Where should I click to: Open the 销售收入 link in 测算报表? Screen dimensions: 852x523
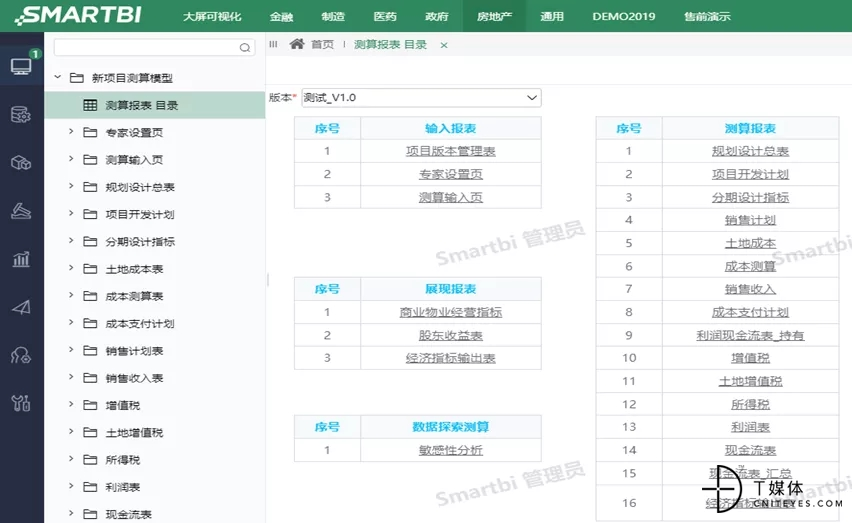click(x=750, y=289)
